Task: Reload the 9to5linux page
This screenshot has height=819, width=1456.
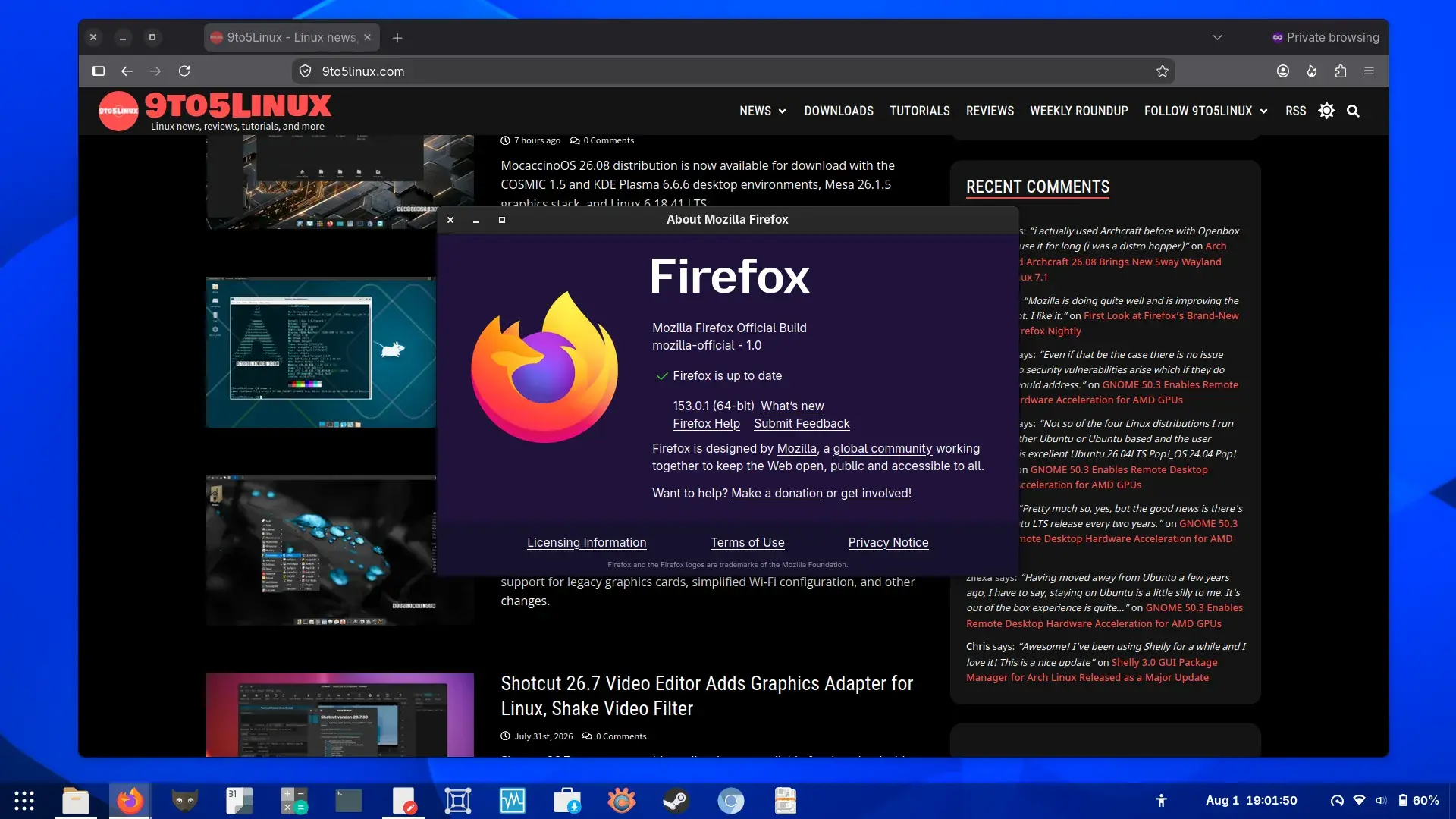Action: click(x=184, y=71)
